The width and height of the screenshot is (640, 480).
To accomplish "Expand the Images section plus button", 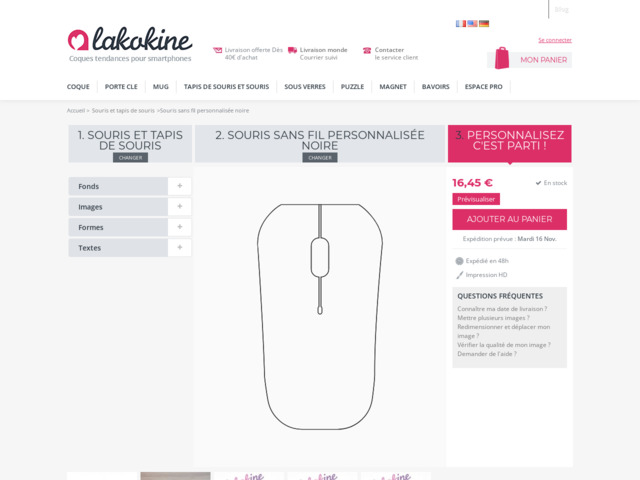I will 180,207.
